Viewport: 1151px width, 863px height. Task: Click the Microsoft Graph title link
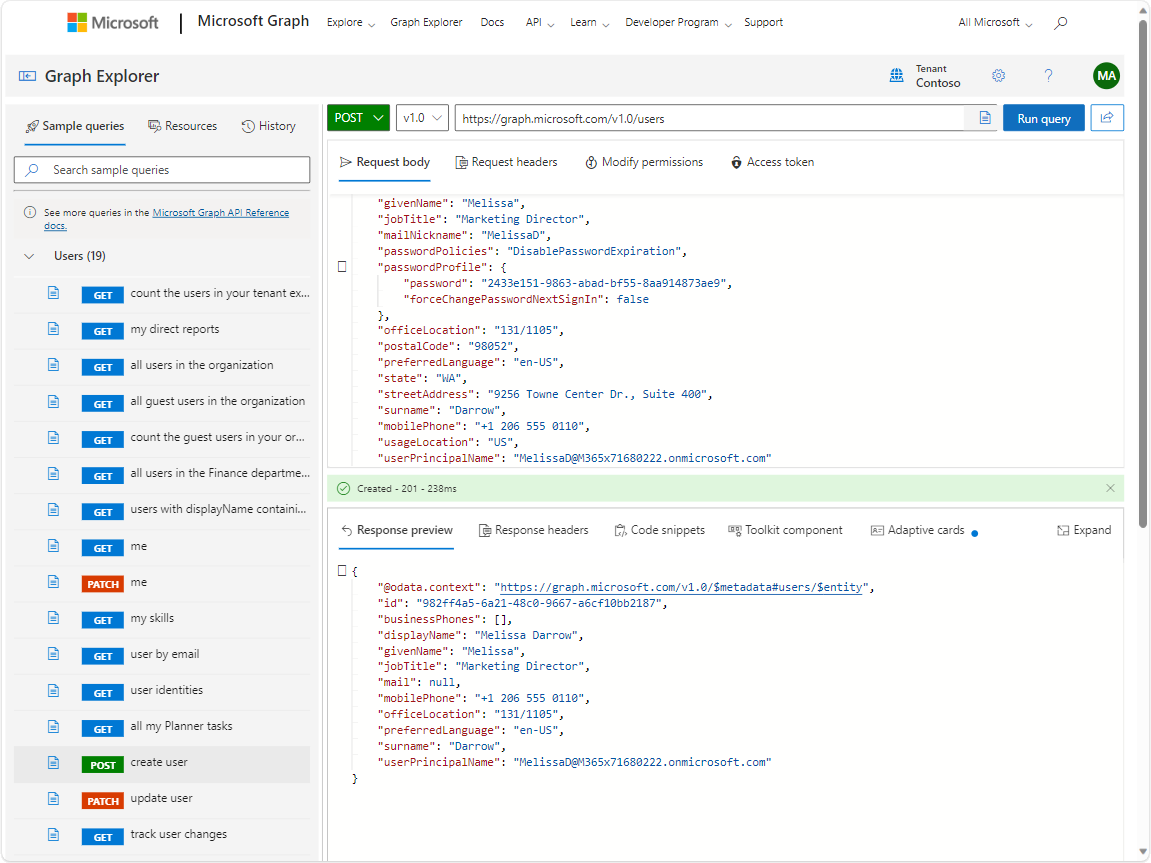point(253,21)
